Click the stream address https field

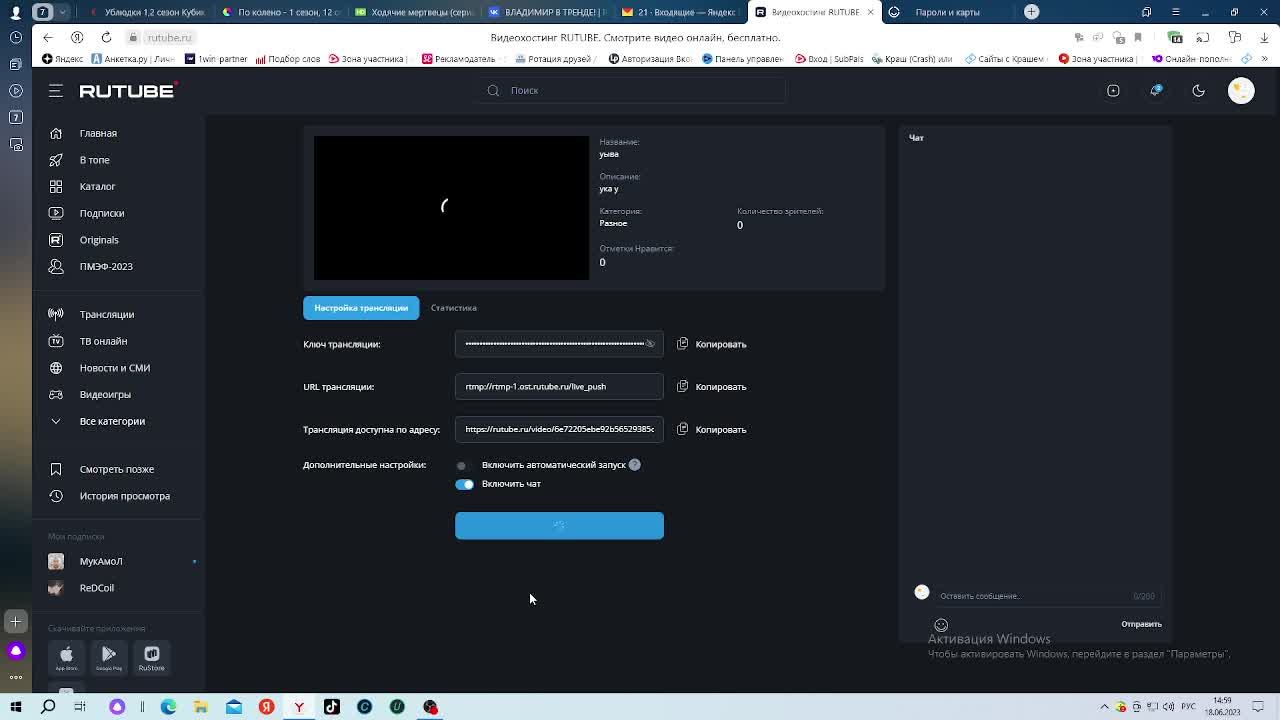click(x=559, y=430)
